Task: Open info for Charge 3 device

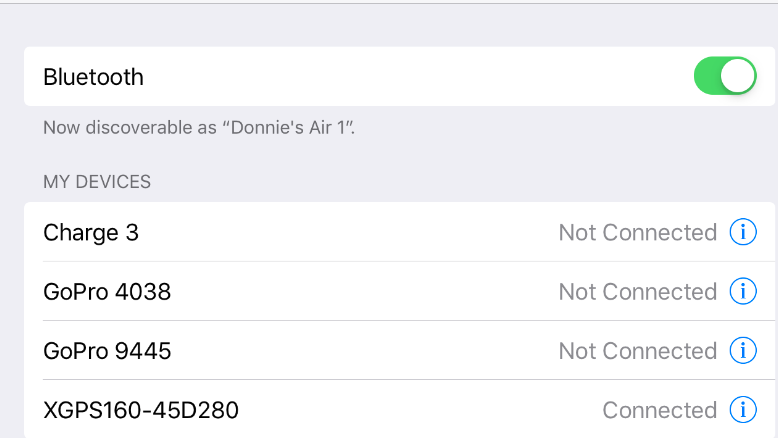Action: [x=743, y=232]
